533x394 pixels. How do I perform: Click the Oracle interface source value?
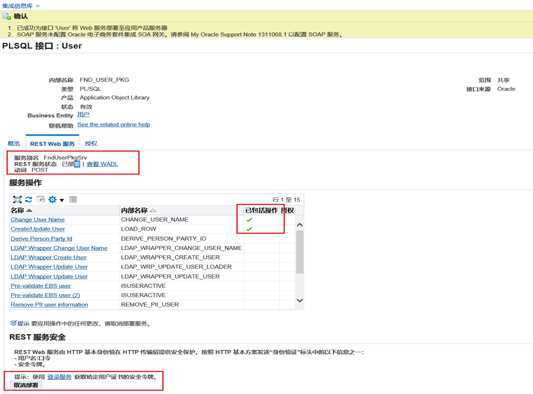point(506,89)
